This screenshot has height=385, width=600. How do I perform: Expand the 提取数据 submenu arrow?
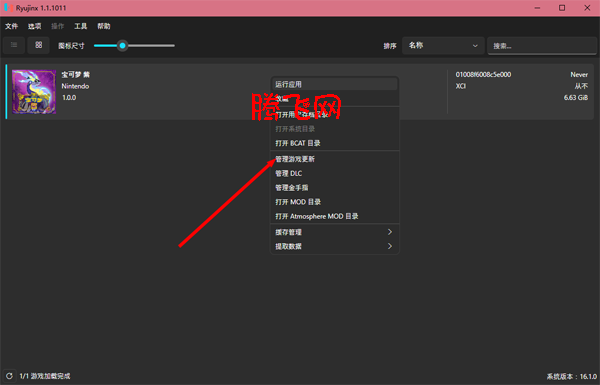point(390,246)
